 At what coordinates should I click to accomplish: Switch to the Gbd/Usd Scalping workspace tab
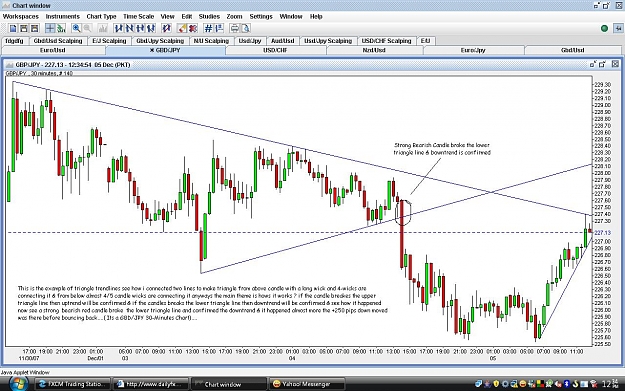click(x=58, y=41)
